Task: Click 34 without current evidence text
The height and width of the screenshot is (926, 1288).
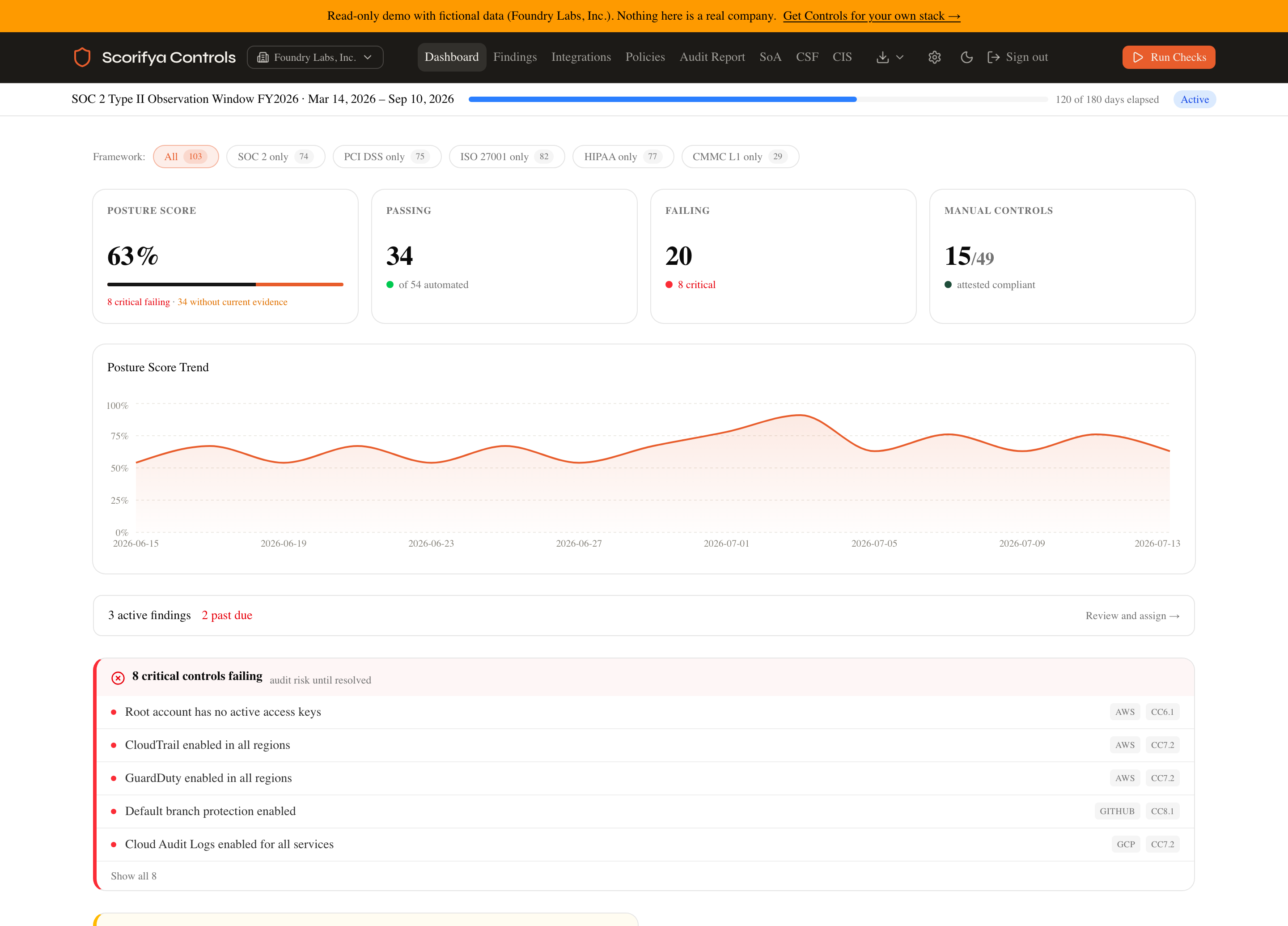Action: point(232,302)
